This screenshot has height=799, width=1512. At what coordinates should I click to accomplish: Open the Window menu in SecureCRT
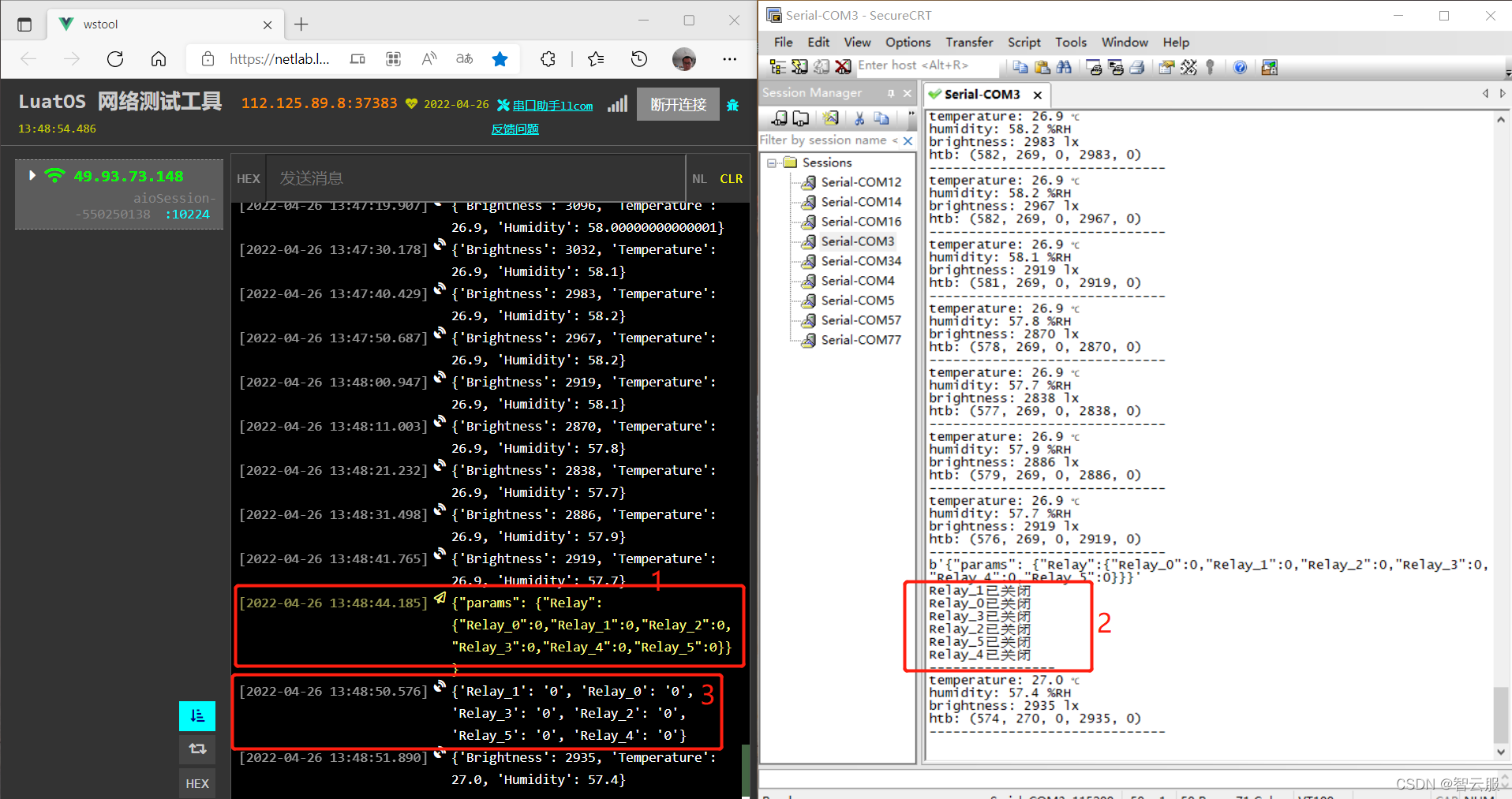pos(1125,42)
